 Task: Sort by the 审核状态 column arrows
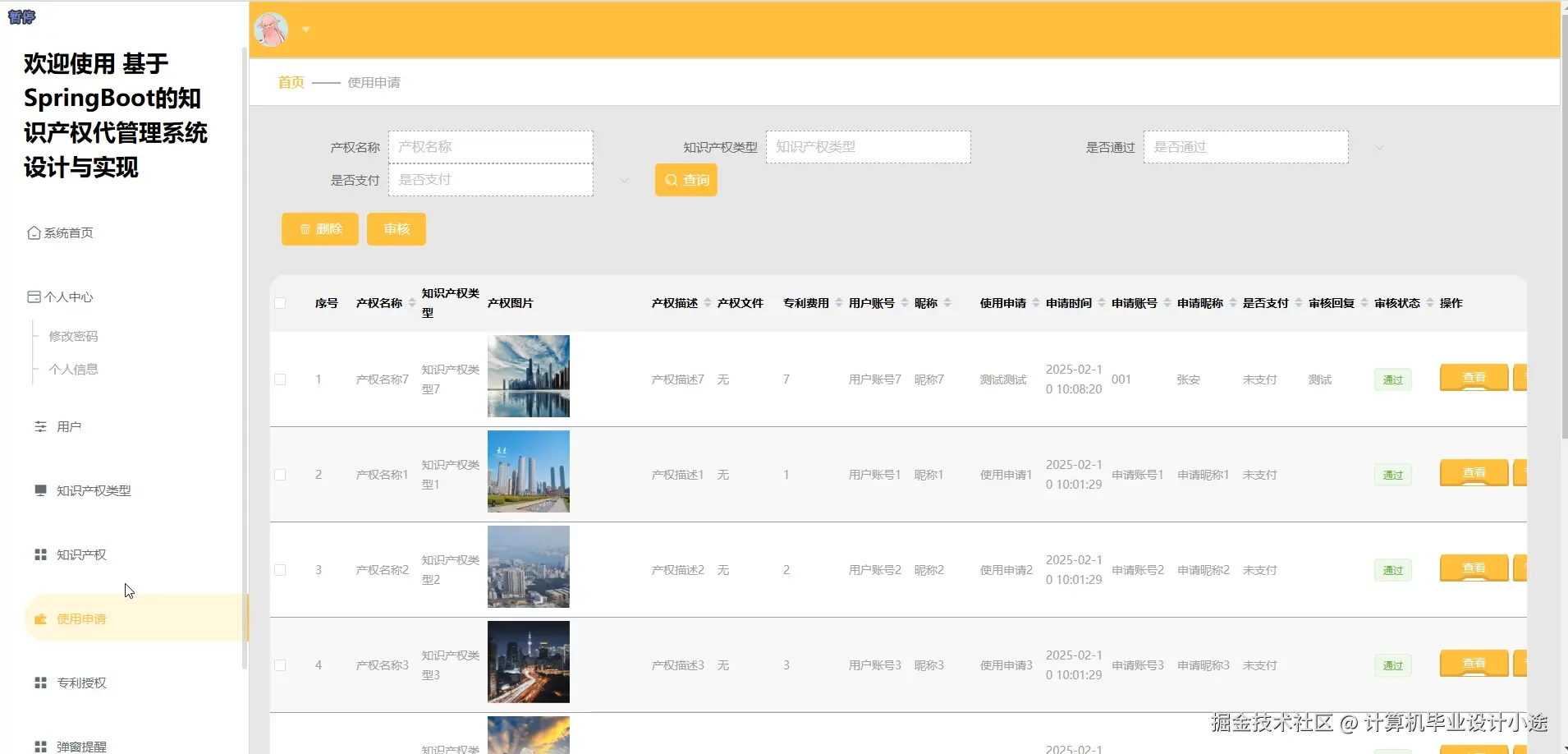[1430, 303]
